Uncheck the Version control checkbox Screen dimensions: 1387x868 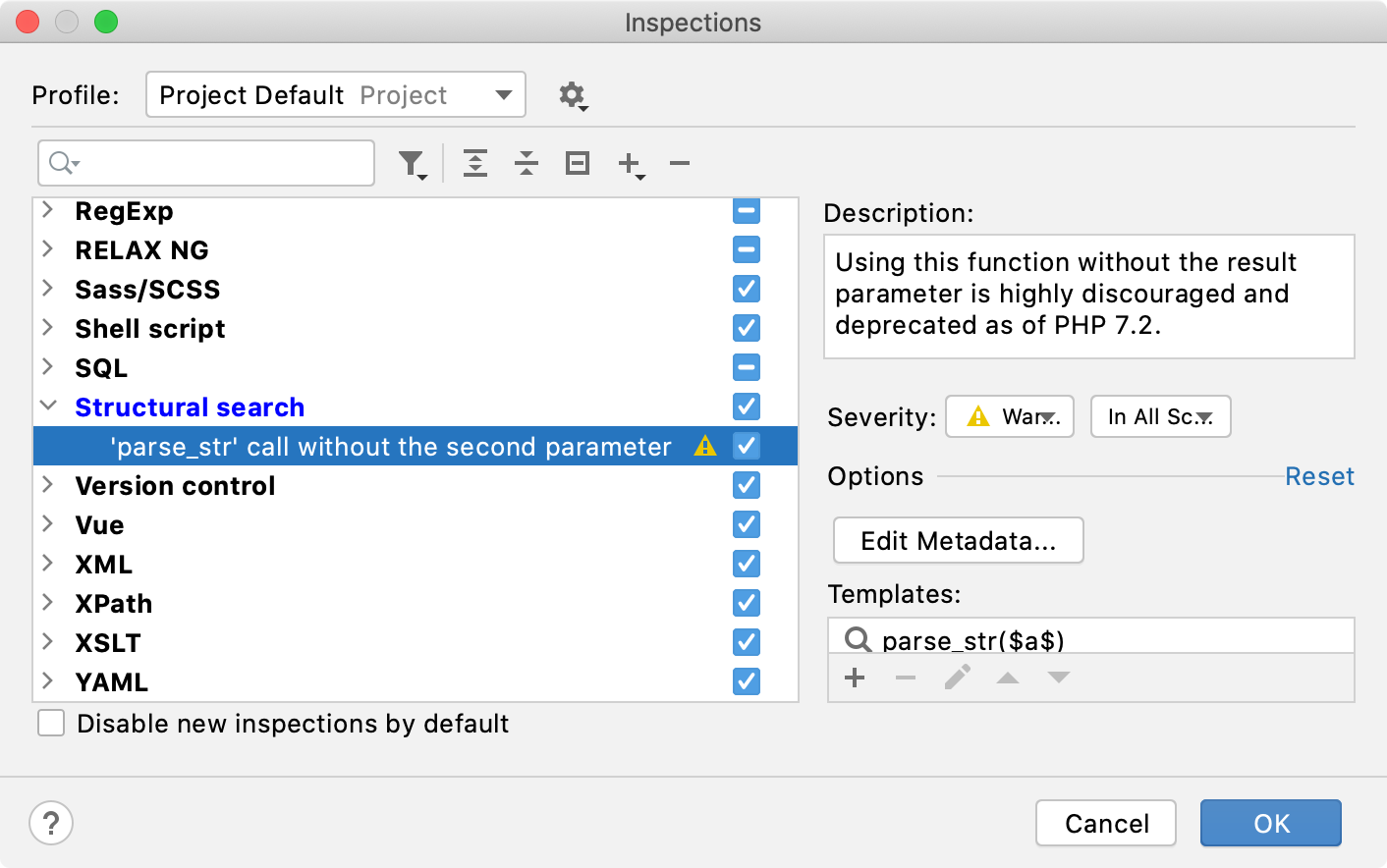(747, 485)
